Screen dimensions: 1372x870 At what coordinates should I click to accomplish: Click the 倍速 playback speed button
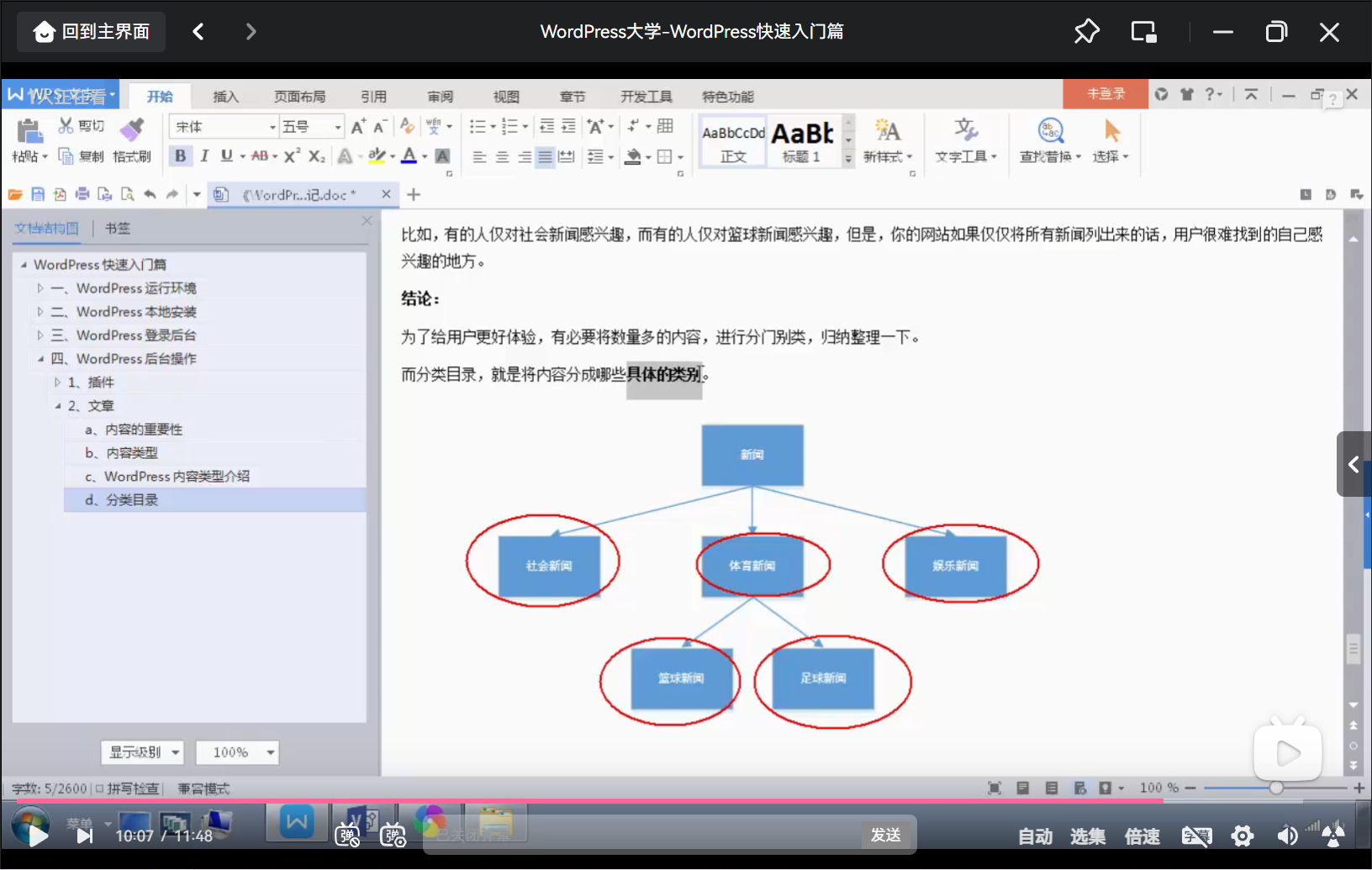(x=1142, y=836)
